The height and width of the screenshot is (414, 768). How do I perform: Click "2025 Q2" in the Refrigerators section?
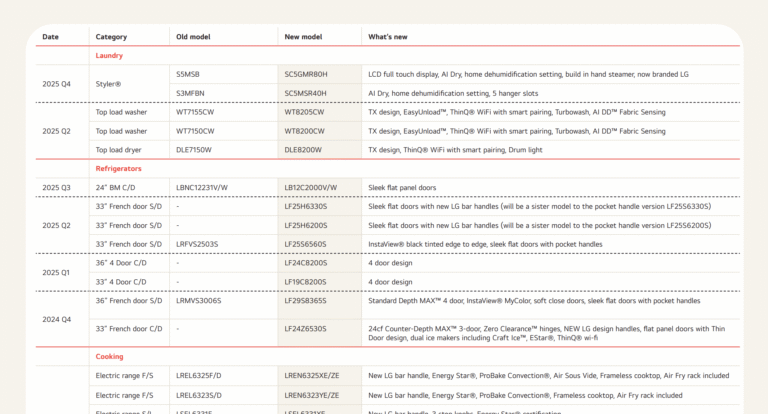56,225
